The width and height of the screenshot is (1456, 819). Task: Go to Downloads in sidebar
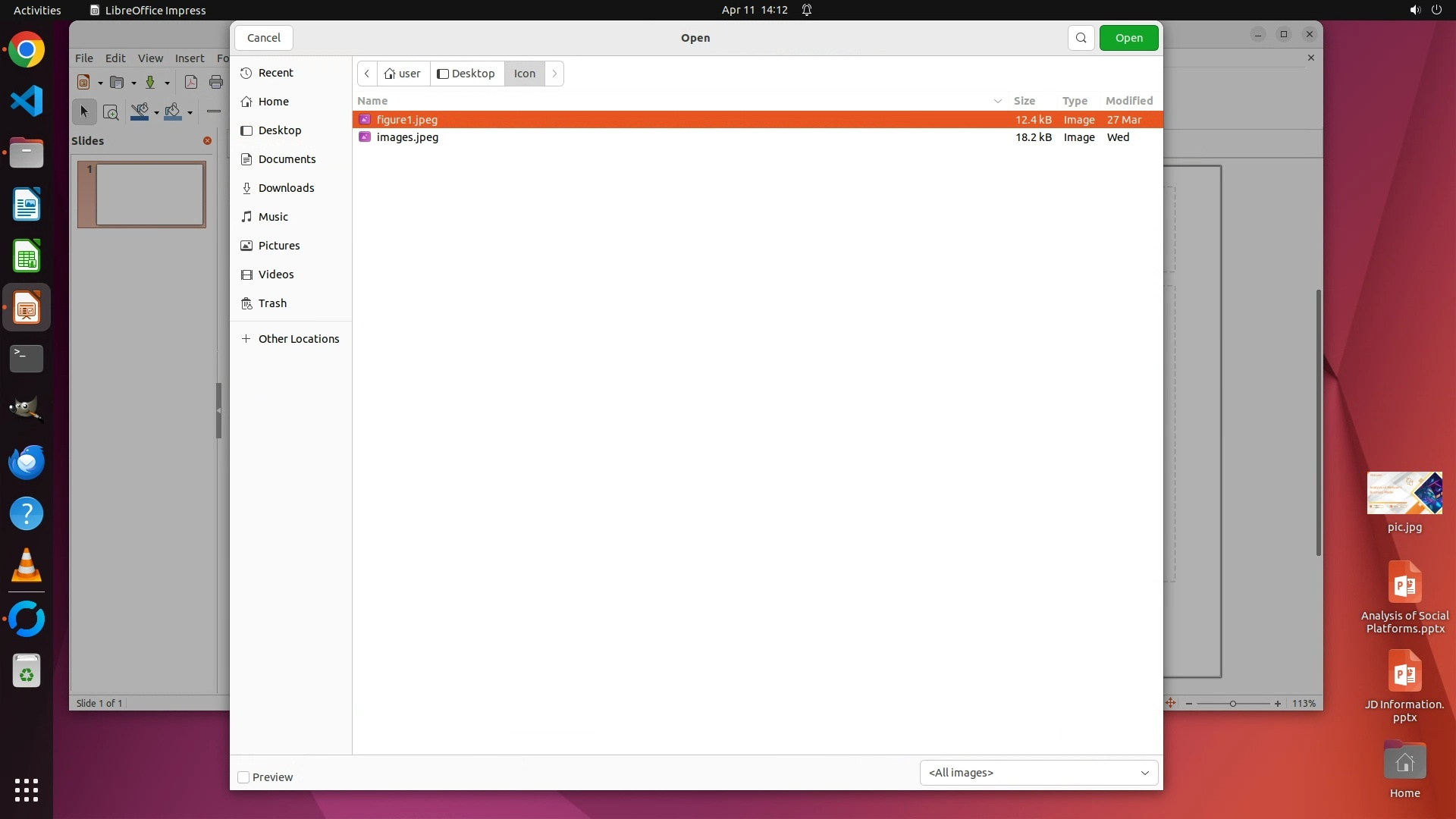tap(286, 188)
